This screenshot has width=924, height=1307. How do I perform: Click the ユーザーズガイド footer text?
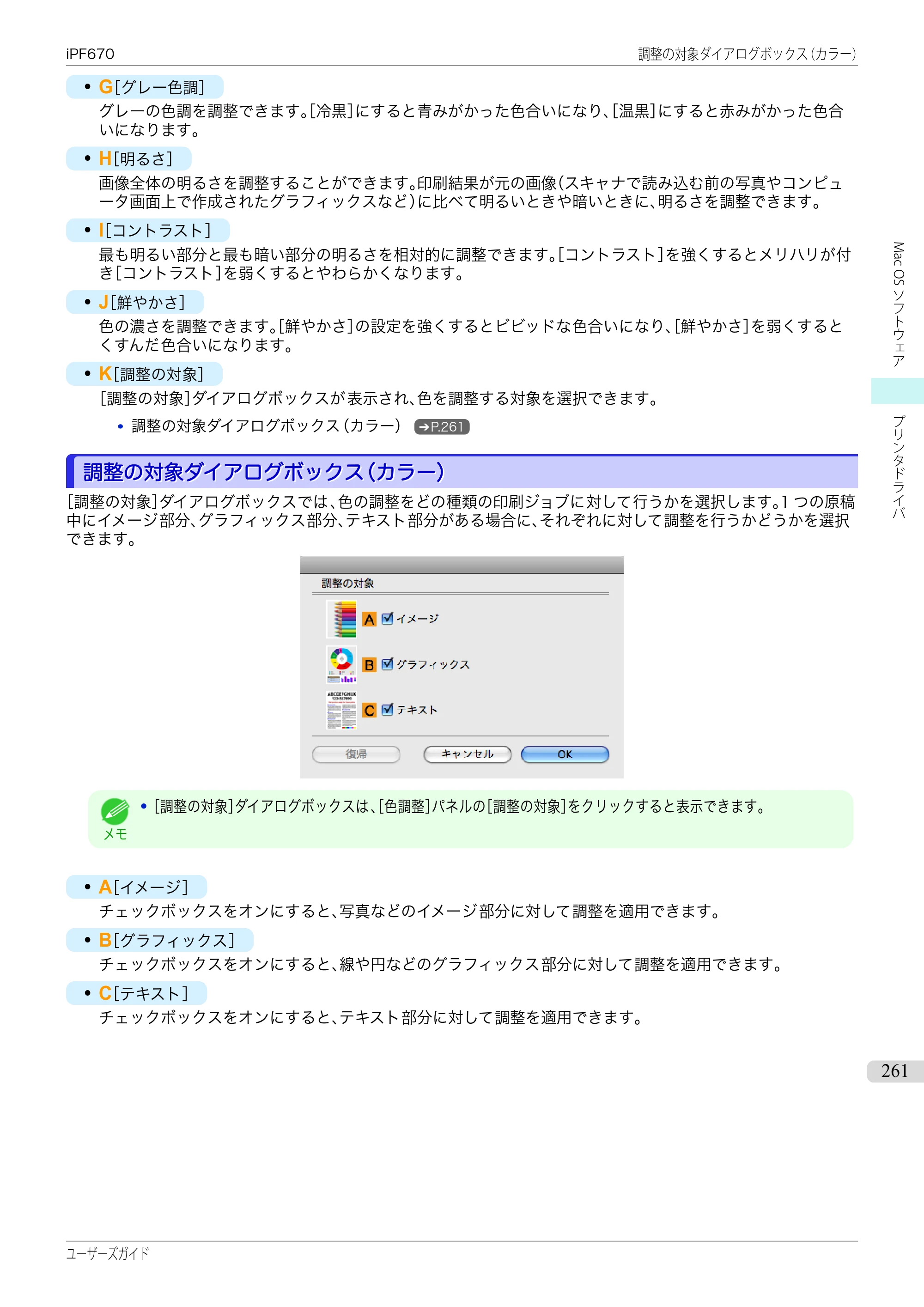click(x=108, y=1253)
